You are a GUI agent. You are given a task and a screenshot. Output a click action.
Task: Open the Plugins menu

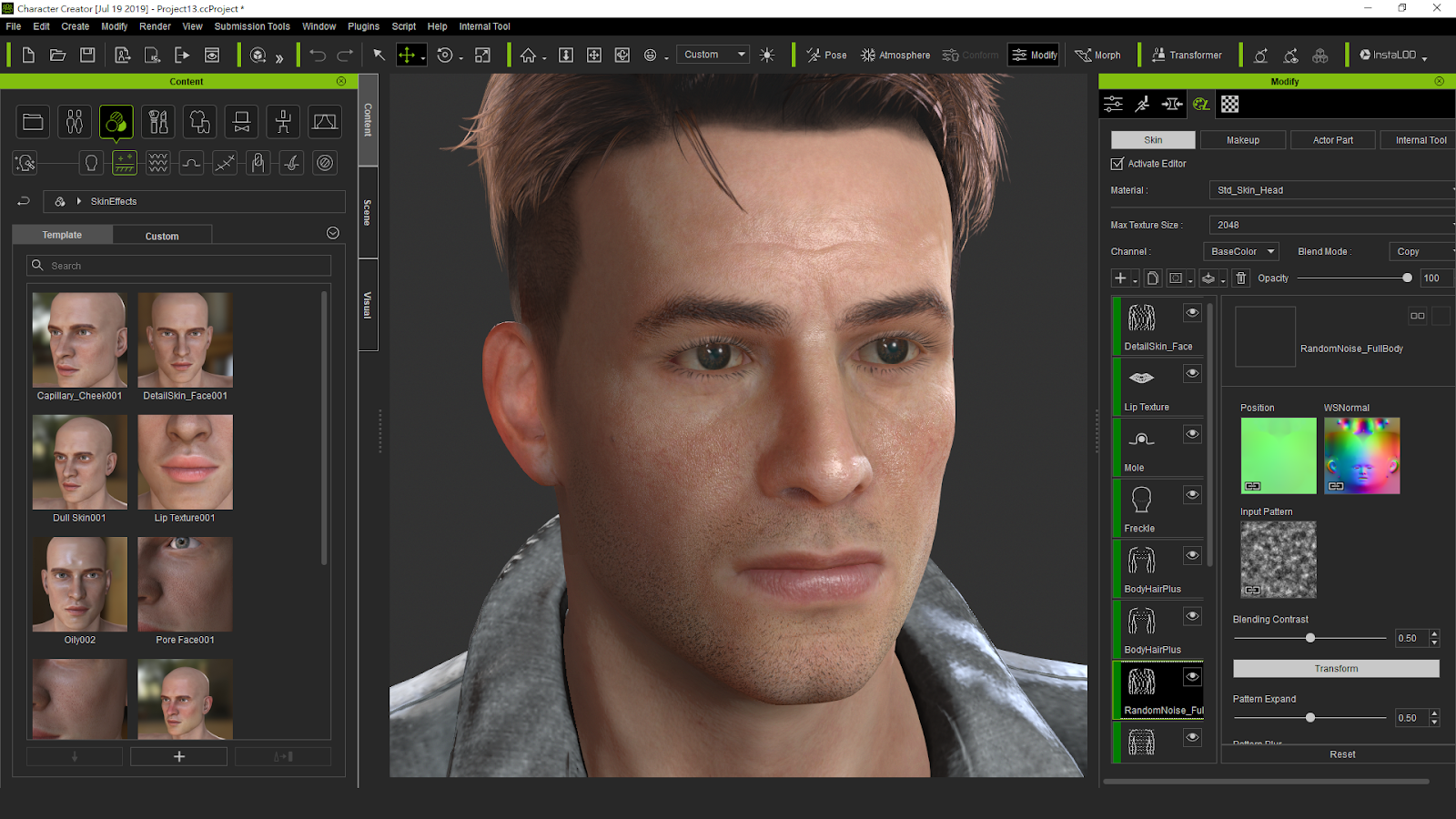[x=363, y=26]
